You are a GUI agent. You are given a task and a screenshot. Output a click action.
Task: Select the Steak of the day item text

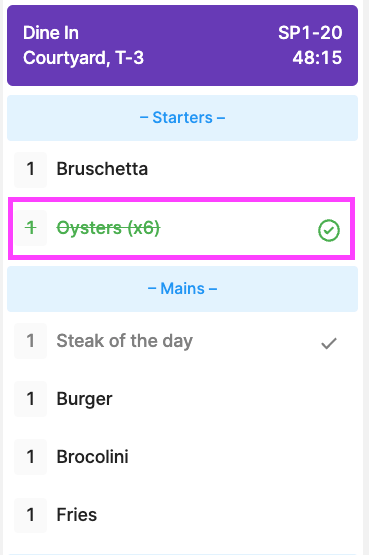click(x=125, y=341)
